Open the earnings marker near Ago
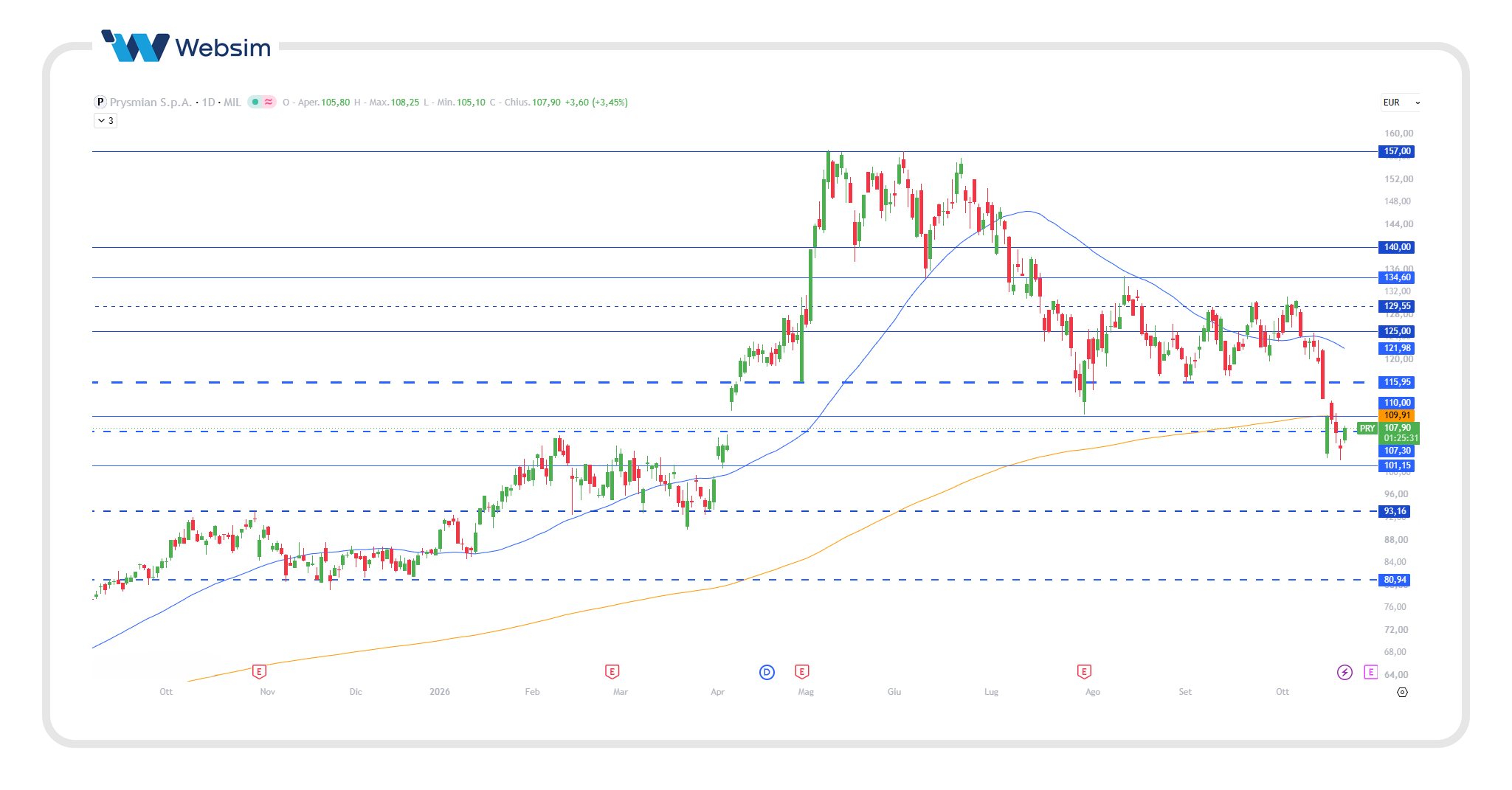Viewport: 1512px width, 790px height. coord(1084,671)
